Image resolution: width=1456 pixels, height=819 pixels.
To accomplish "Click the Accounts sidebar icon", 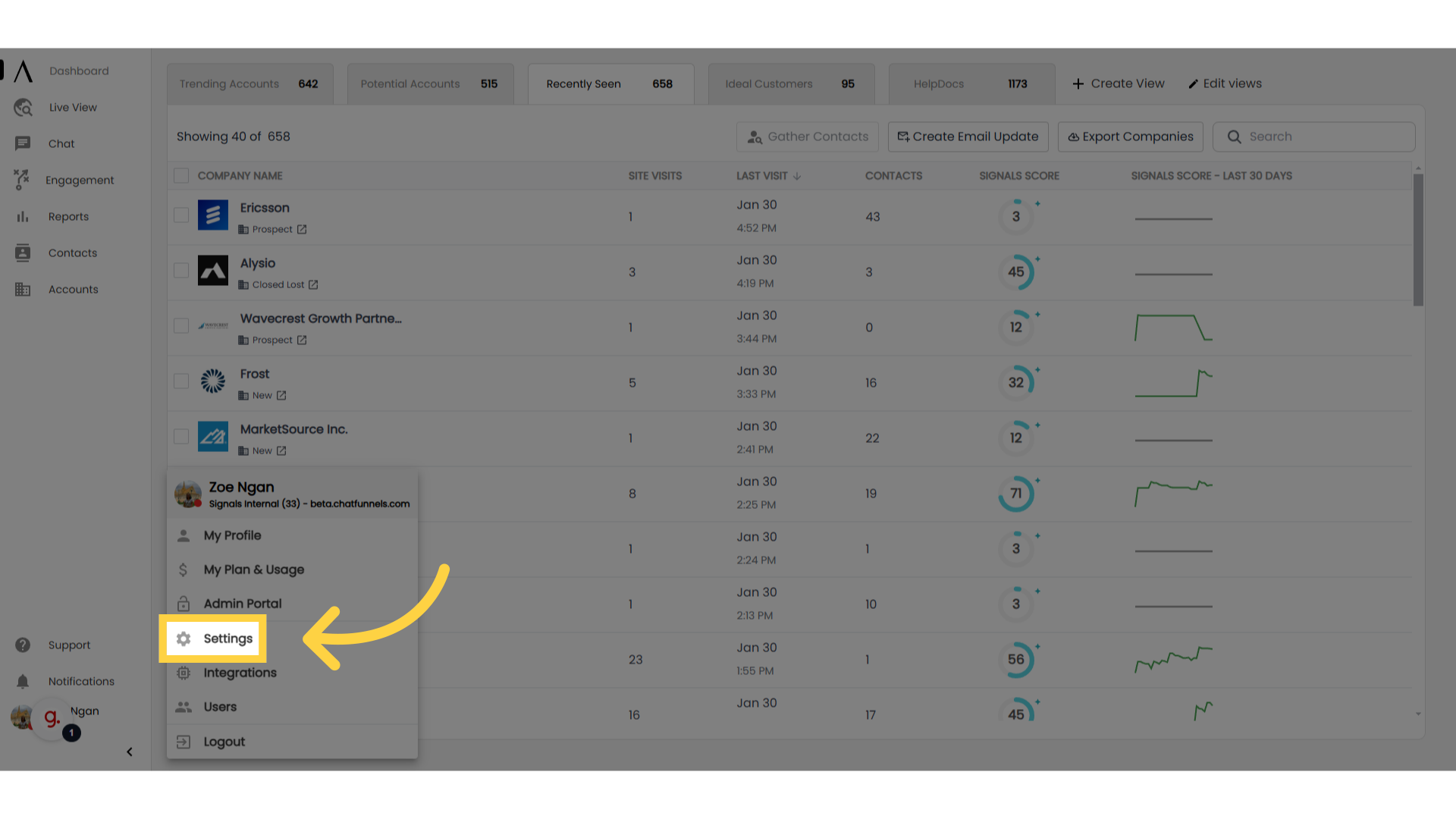I will click(23, 289).
